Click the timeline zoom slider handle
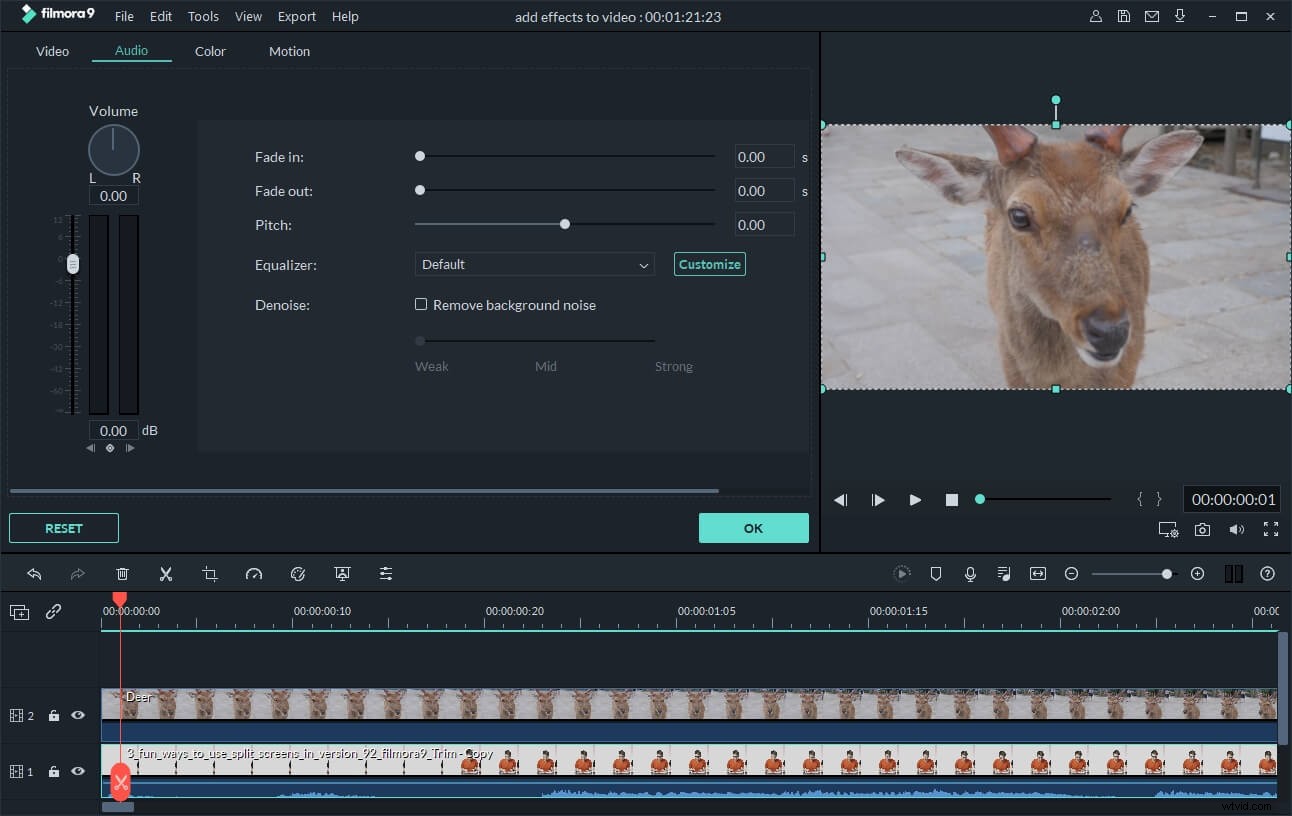 1166,573
